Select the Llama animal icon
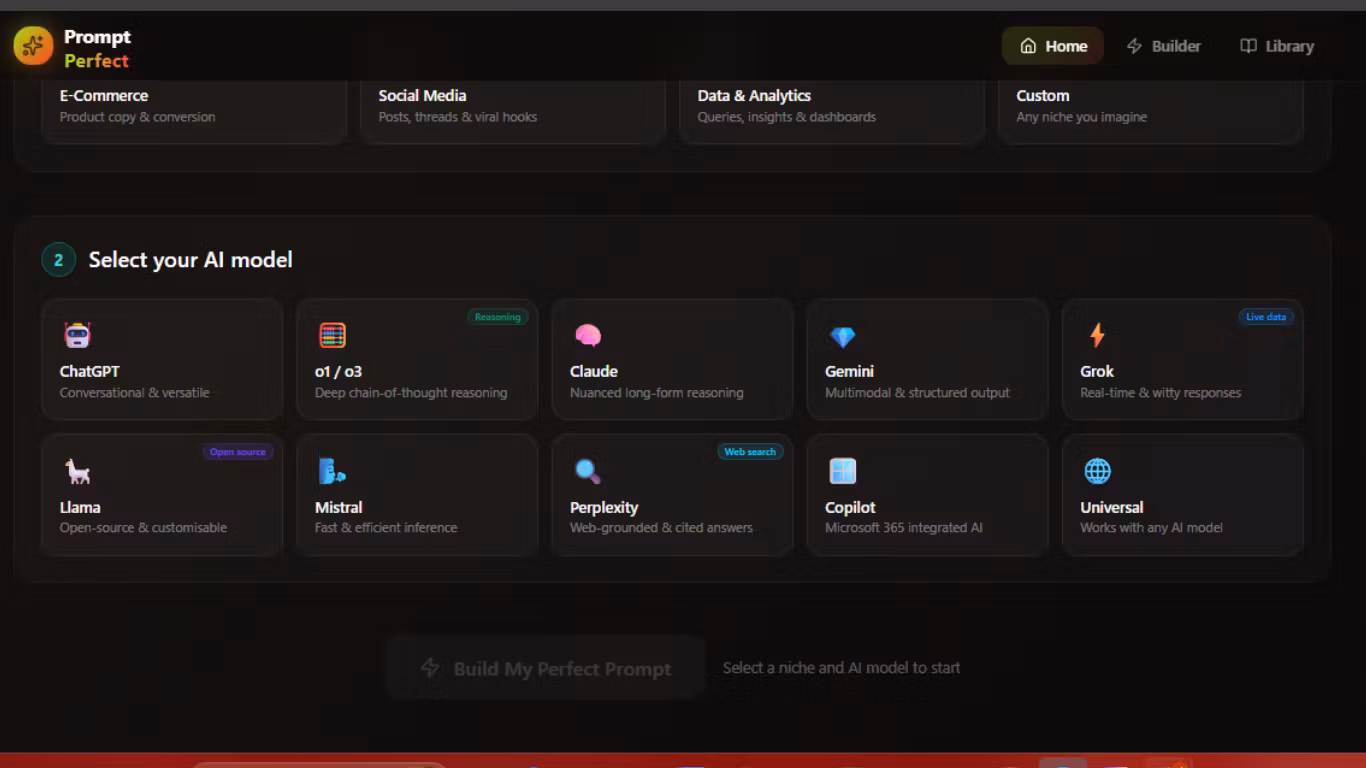This screenshot has height=768, width=1366. pos(77,471)
